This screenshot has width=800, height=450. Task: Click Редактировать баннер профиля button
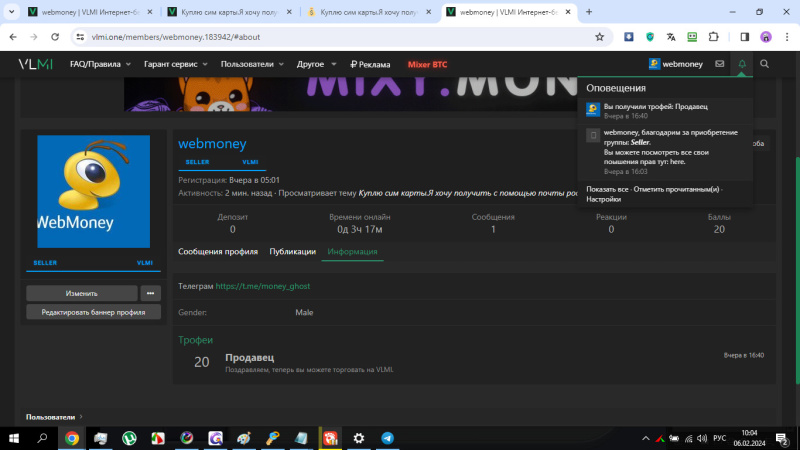[93, 312]
